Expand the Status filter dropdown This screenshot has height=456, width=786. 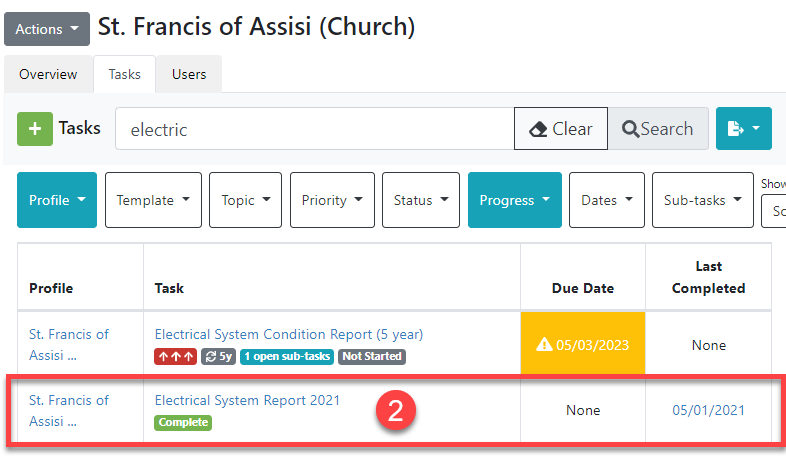(420, 200)
